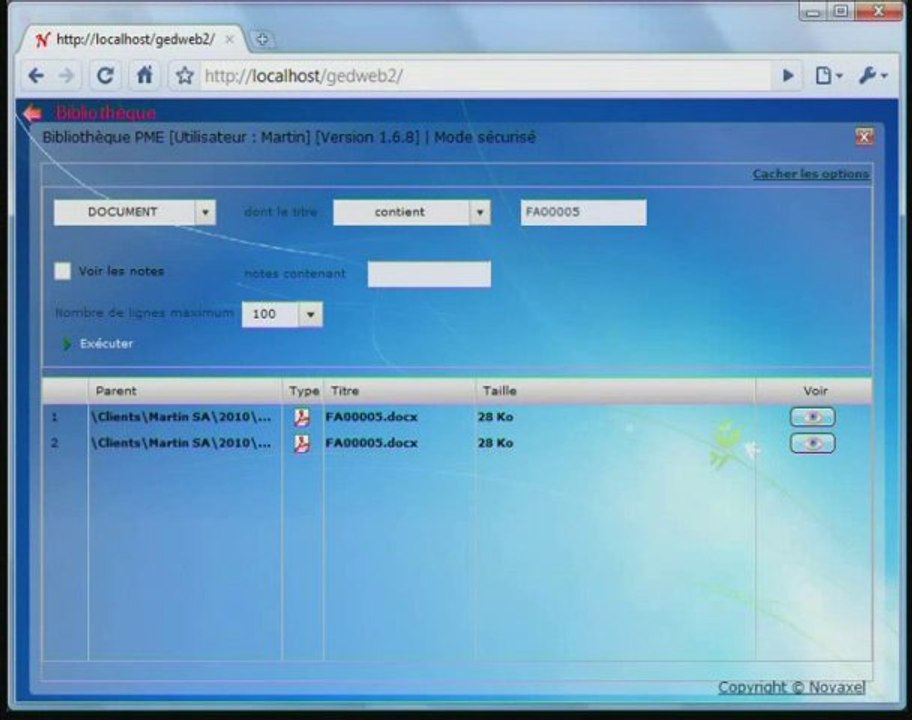Open the browser page menu icon

tap(828, 76)
